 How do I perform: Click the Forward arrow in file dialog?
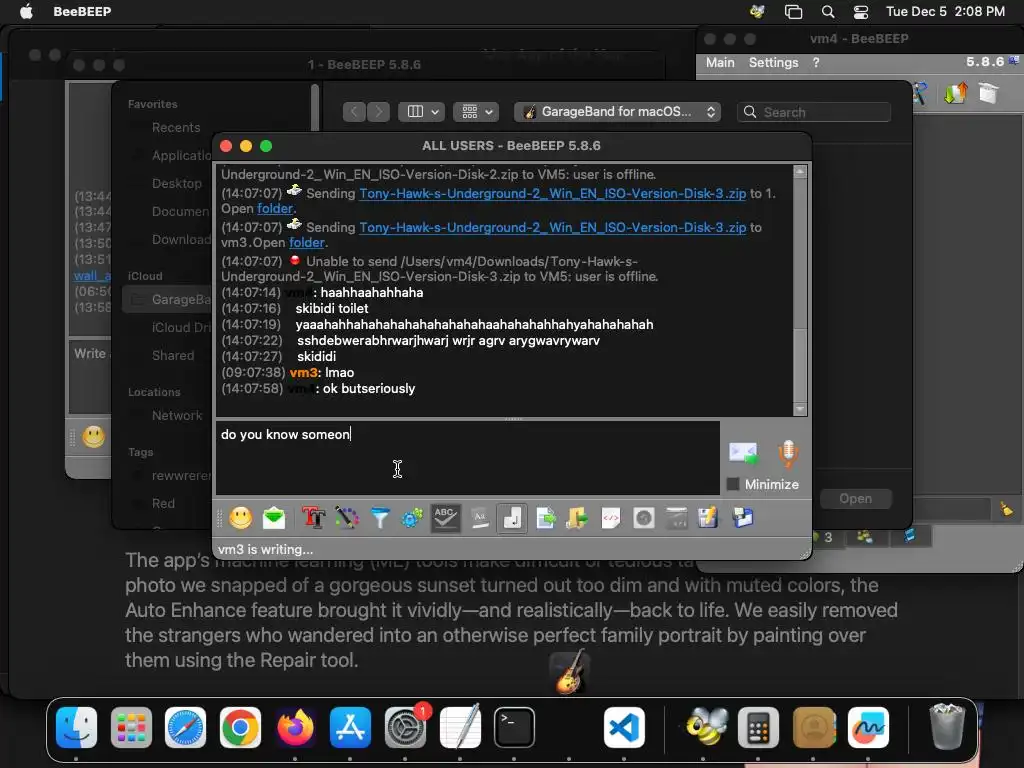(x=378, y=112)
